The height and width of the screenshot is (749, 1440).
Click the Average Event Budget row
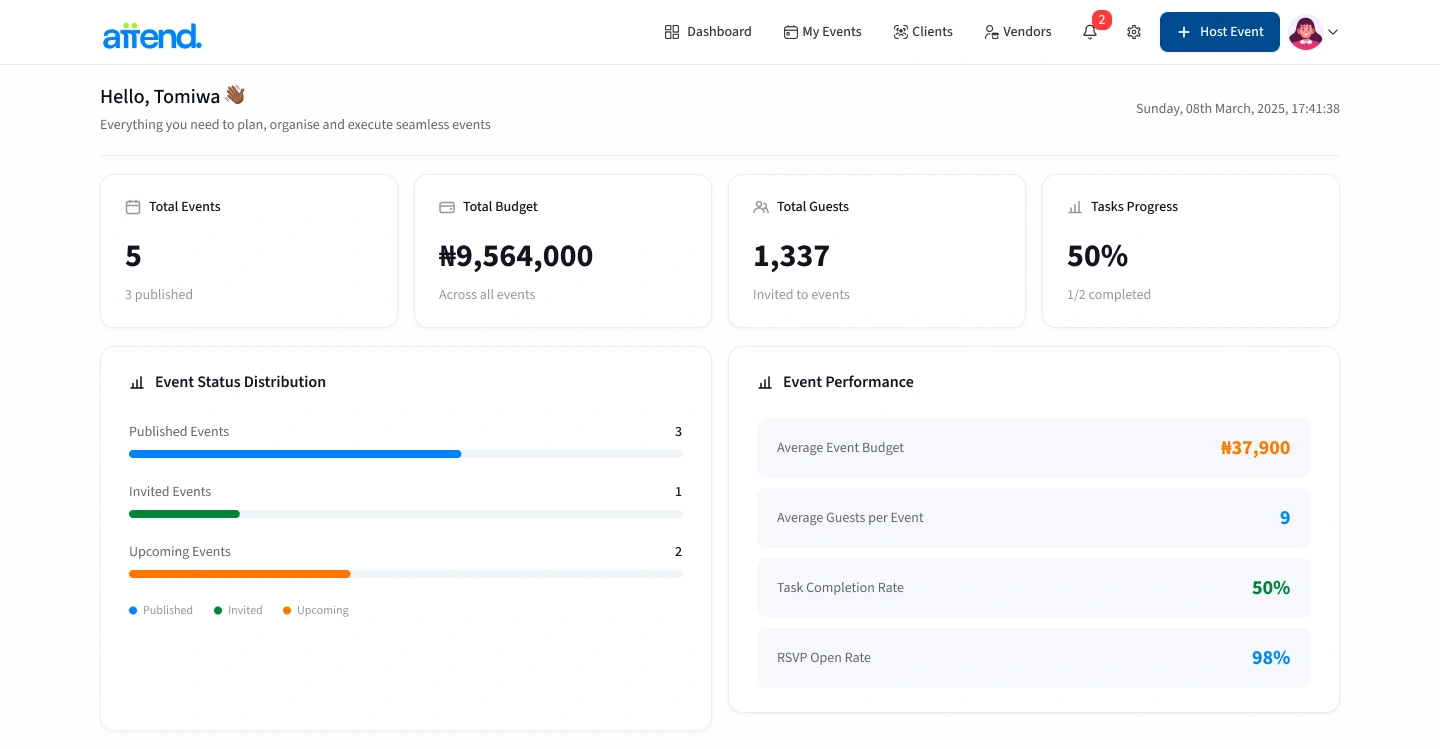coord(1034,448)
